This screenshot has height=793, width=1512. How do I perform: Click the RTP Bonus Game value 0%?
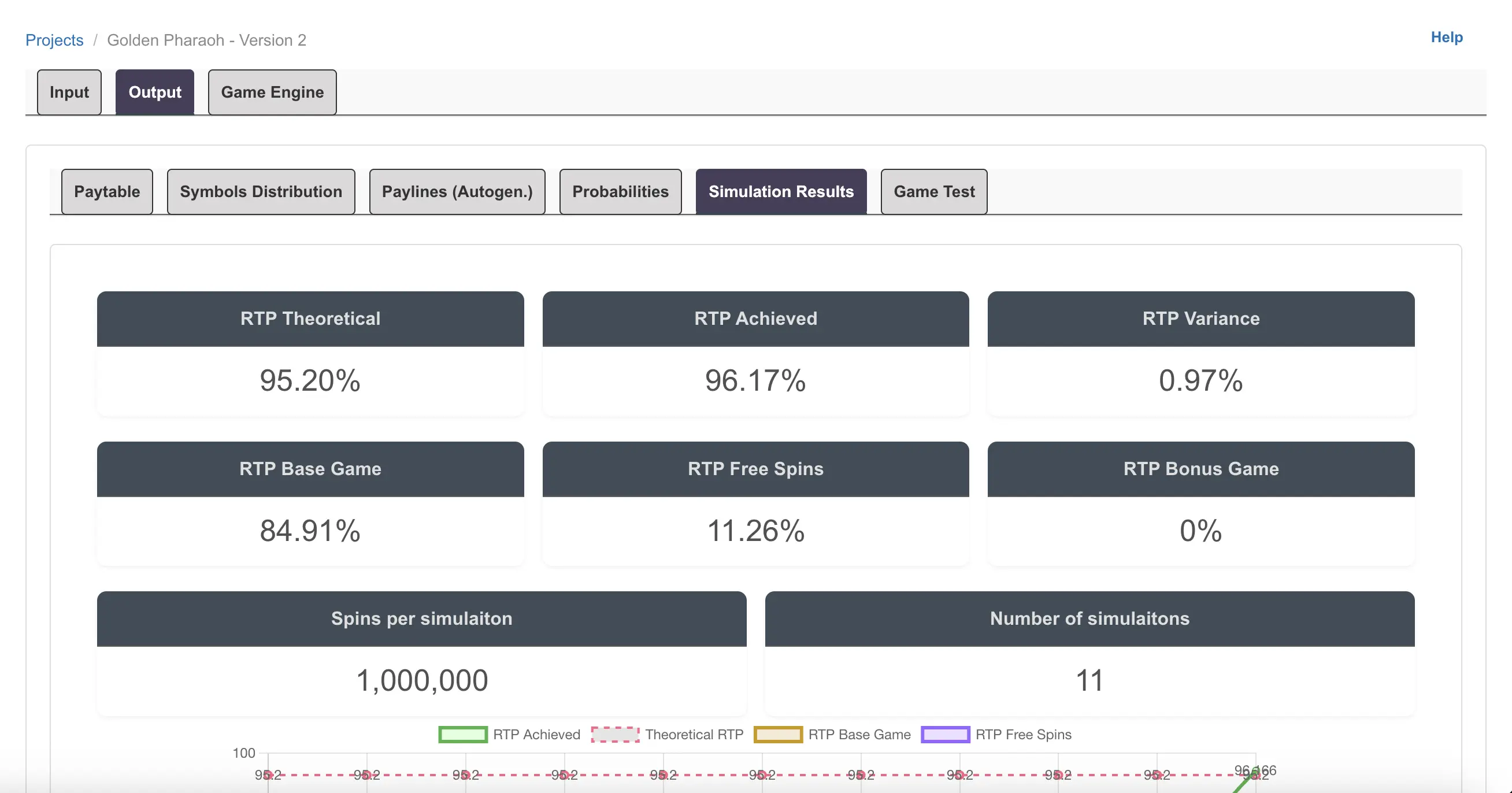1201,531
